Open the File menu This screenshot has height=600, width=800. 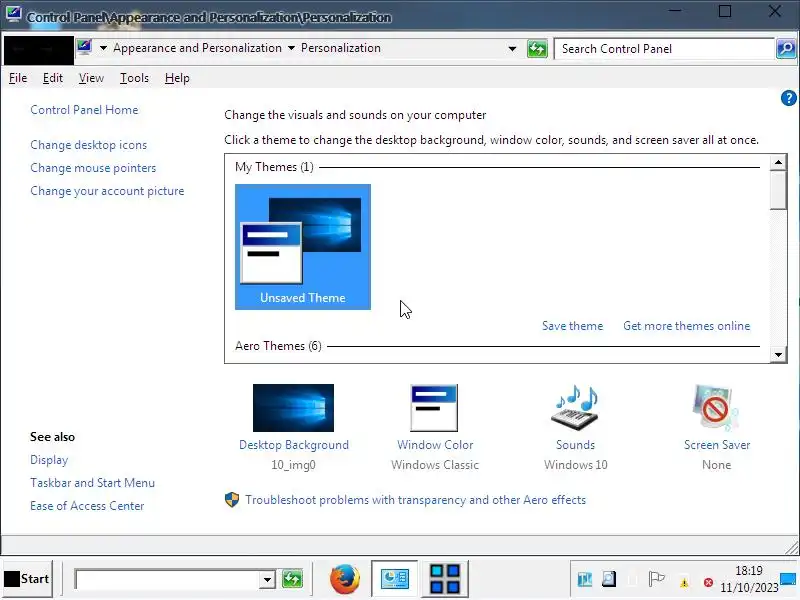[18, 78]
